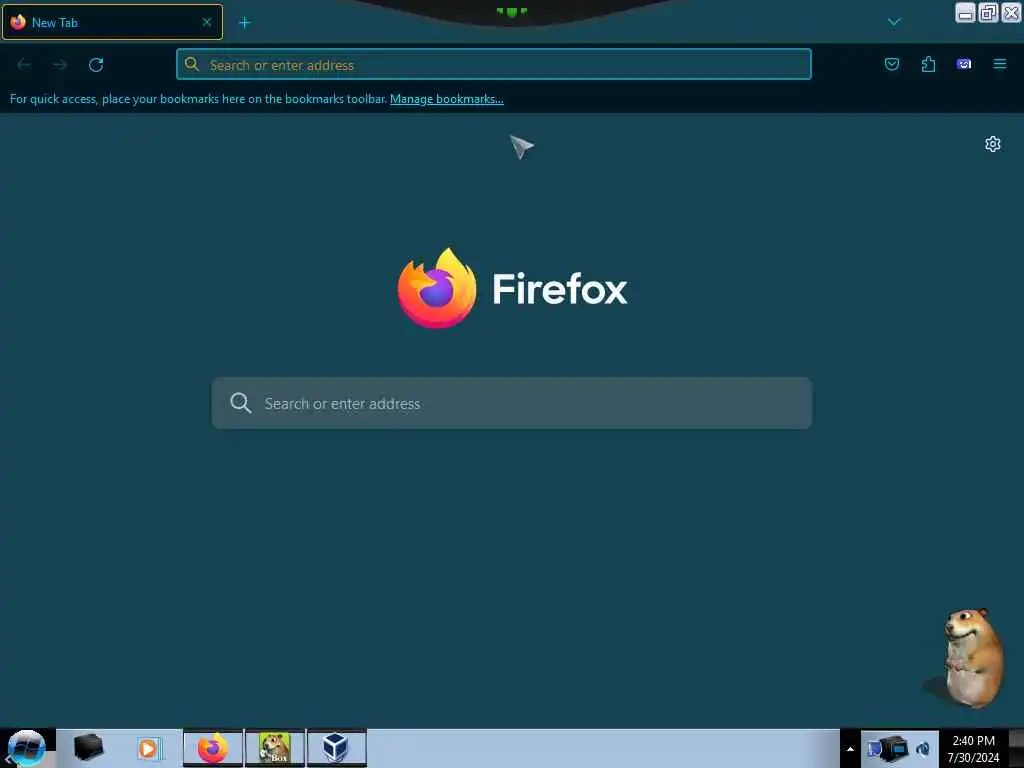Screen dimensions: 1024x768
Task: Click the Forward navigation arrow
Action: click(60, 65)
